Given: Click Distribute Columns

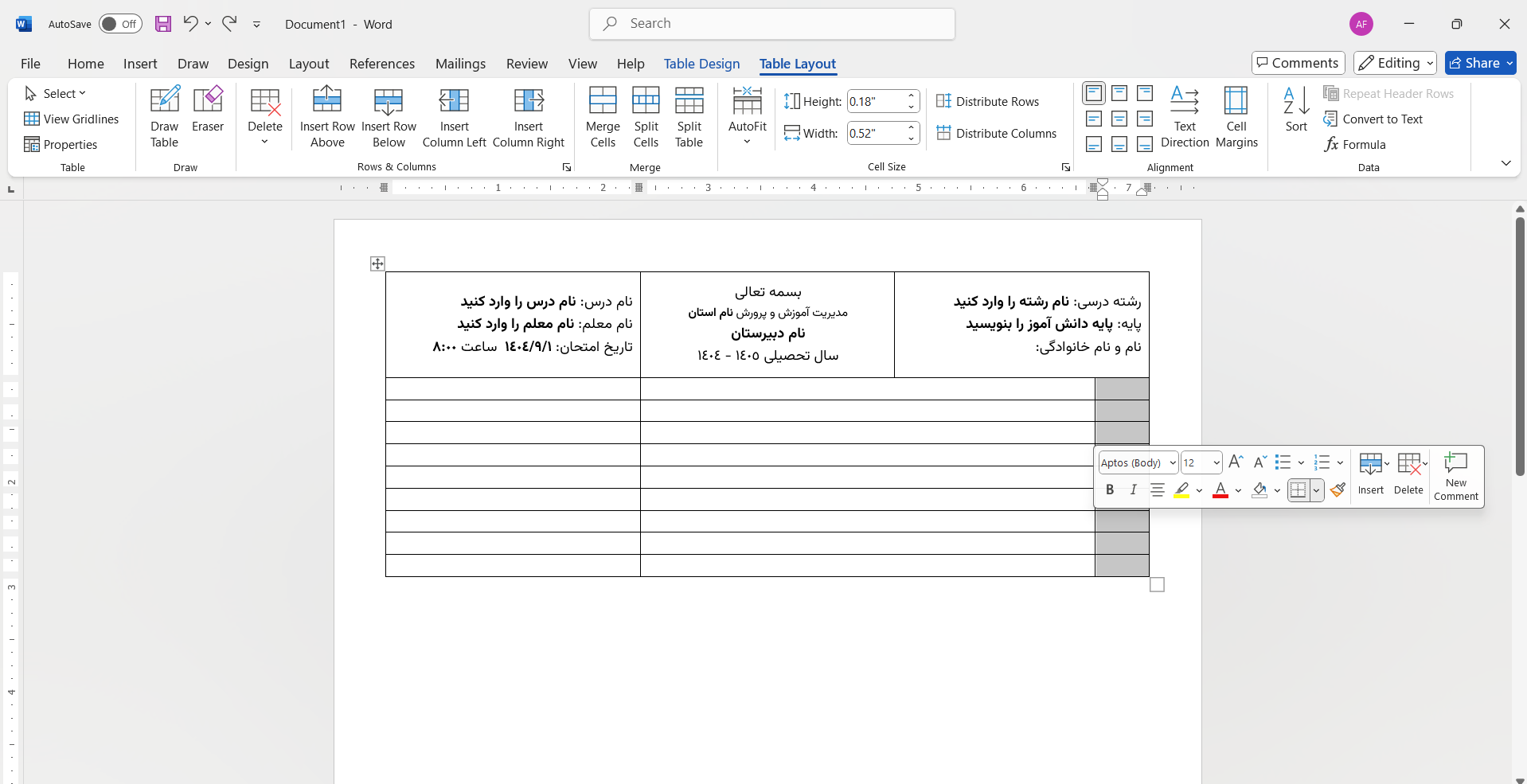Looking at the screenshot, I should click(x=997, y=133).
